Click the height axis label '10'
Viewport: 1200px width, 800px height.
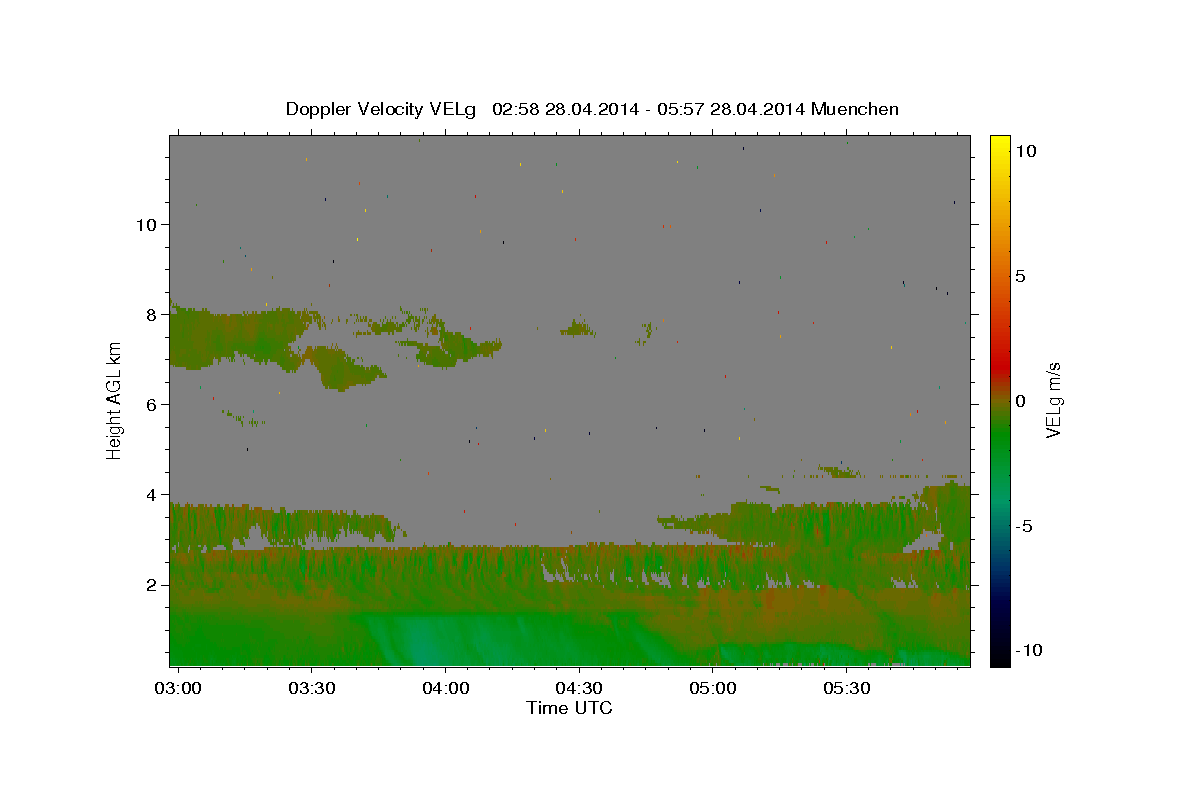[x=149, y=225]
